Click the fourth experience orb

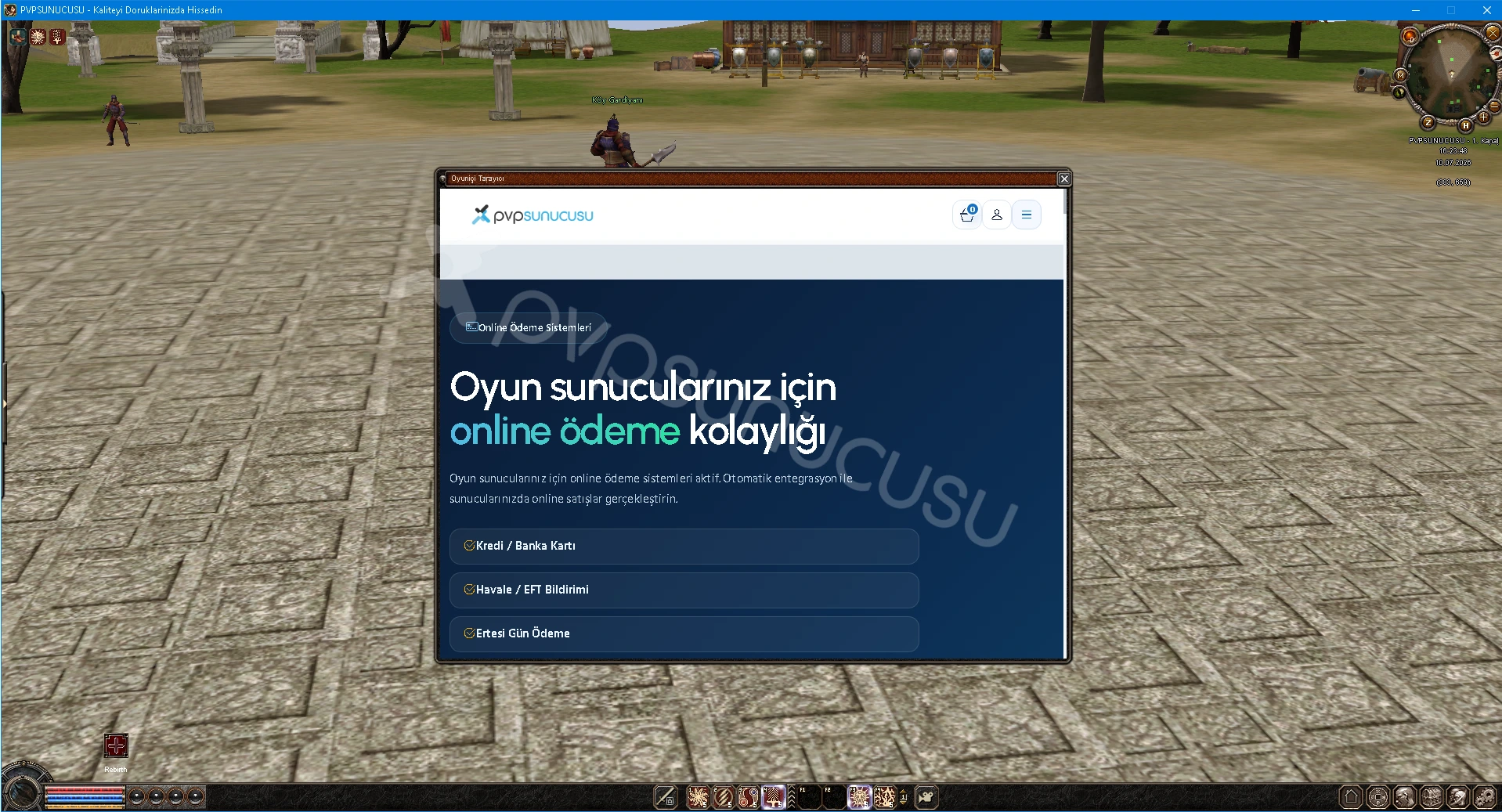(x=195, y=797)
